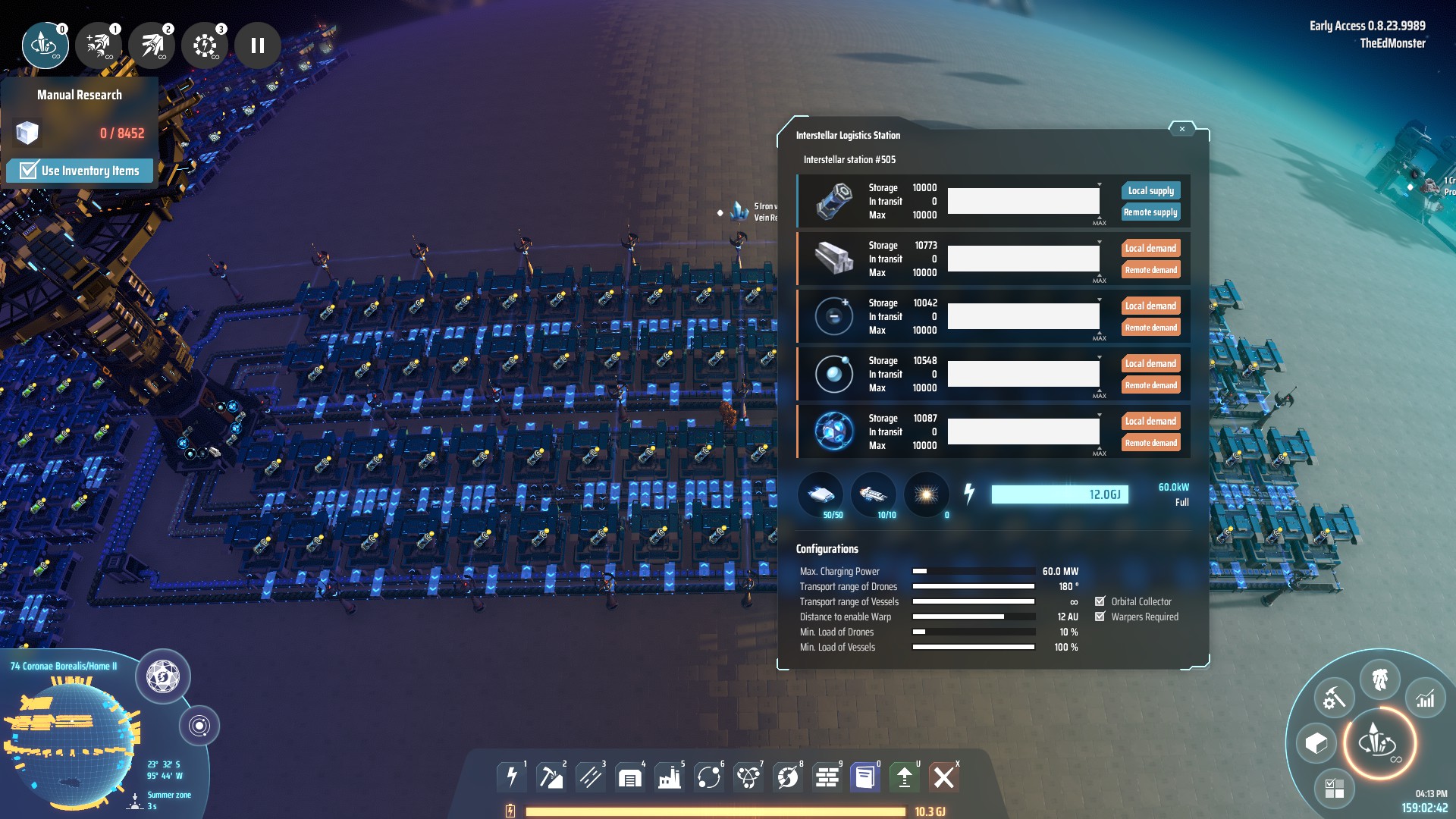The width and height of the screenshot is (1456, 819).
Task: Open the Mecha panel
Action: tap(1380, 679)
